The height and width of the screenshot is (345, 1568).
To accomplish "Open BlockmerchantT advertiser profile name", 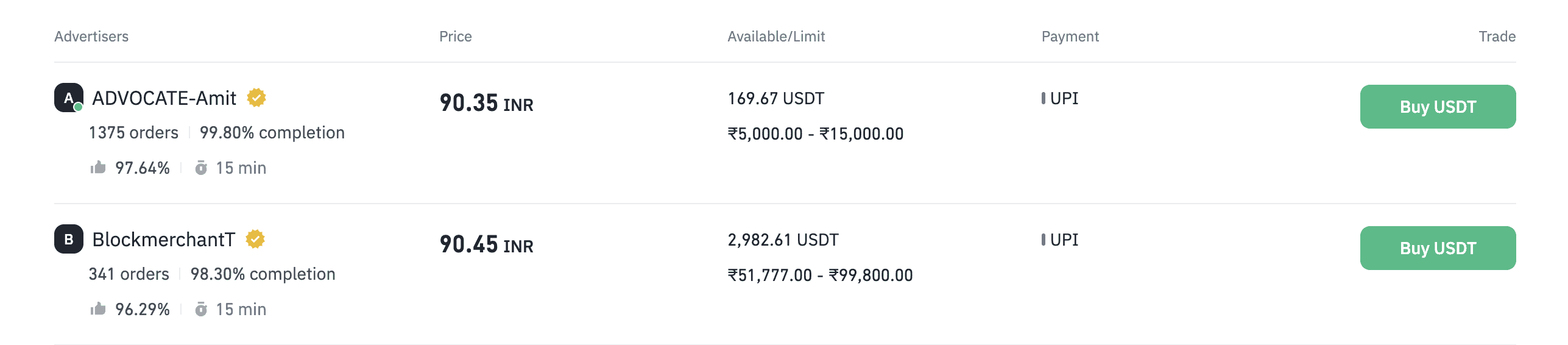I will (163, 240).
